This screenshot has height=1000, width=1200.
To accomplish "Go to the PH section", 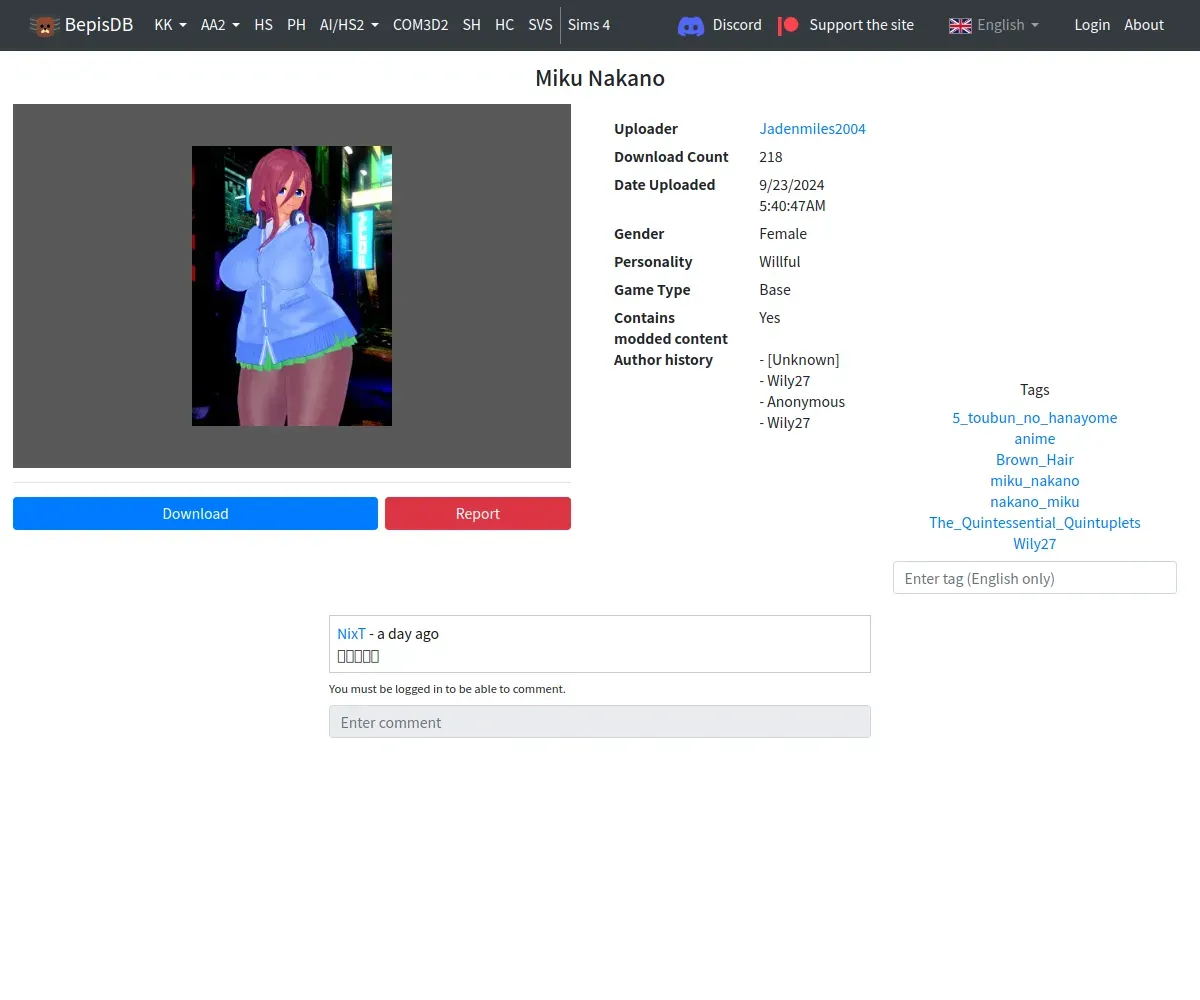I will pos(296,25).
